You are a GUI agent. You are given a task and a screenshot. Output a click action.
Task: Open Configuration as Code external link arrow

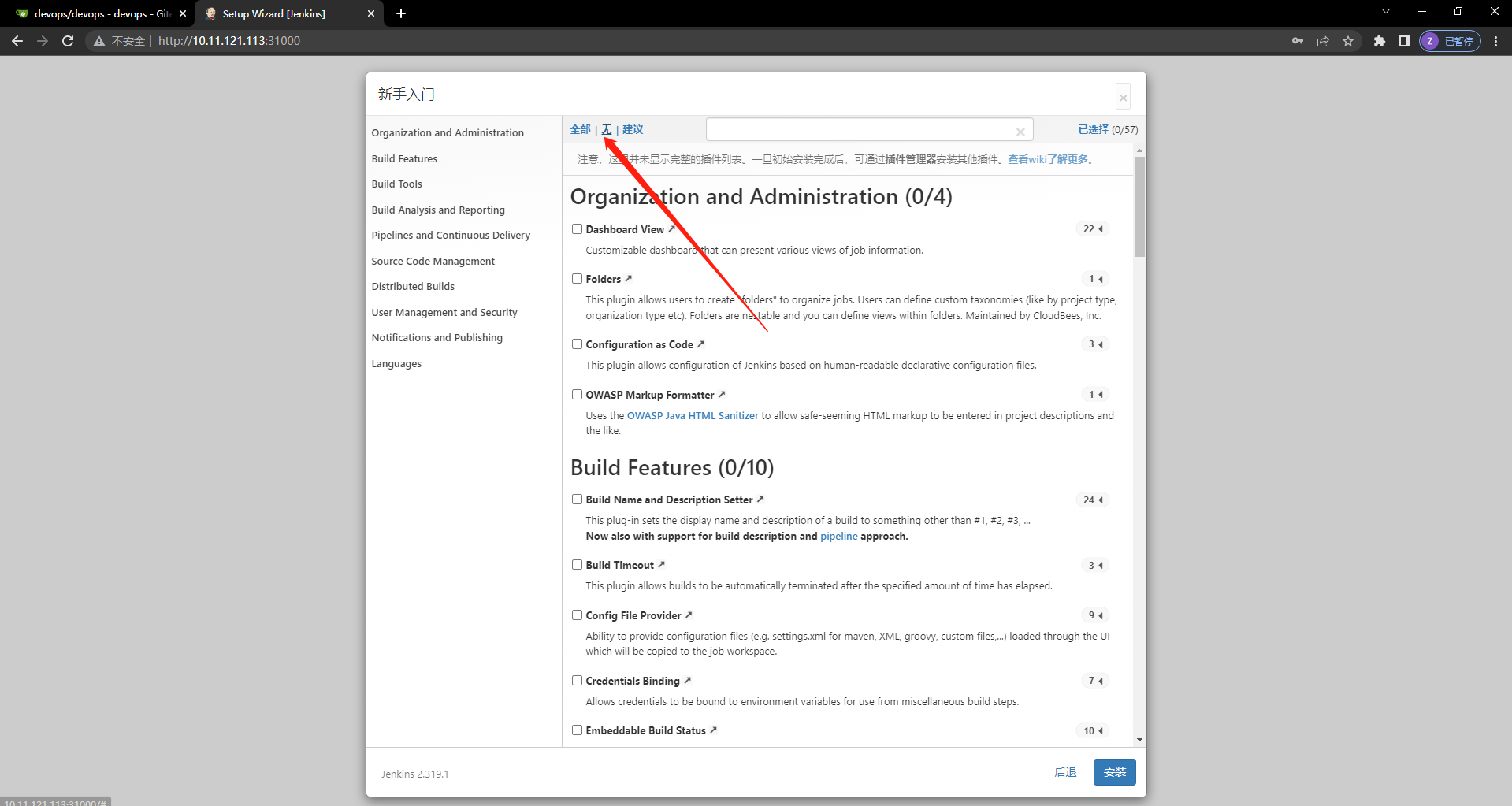tap(700, 344)
